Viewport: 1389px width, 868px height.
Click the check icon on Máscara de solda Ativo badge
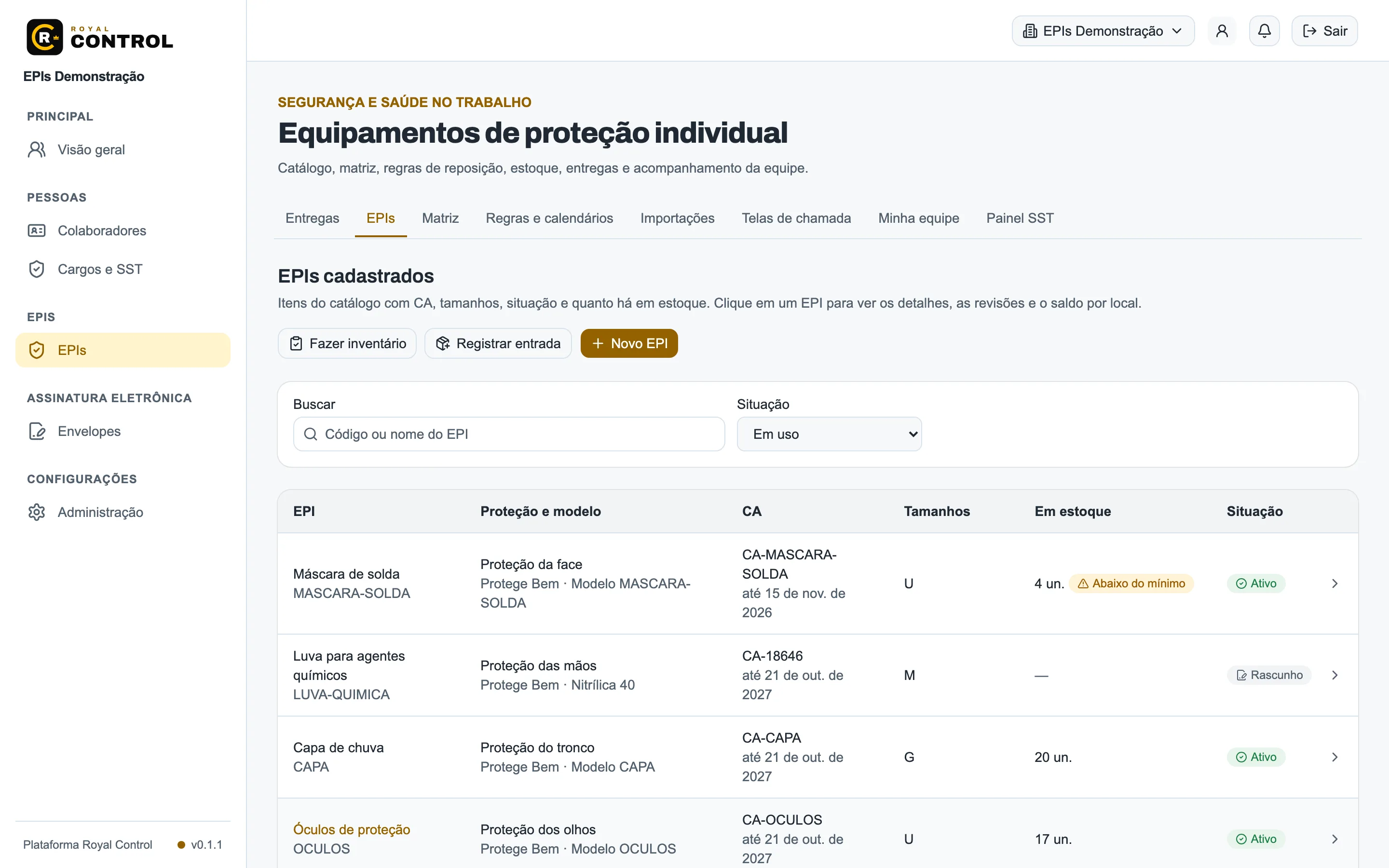click(1241, 583)
